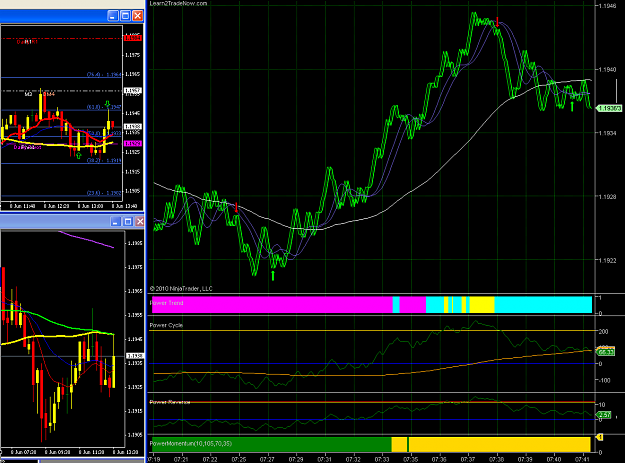The height and width of the screenshot is (463, 625).
Task: Click the 1.1934 price axis label in main chart
Action: pos(607,133)
